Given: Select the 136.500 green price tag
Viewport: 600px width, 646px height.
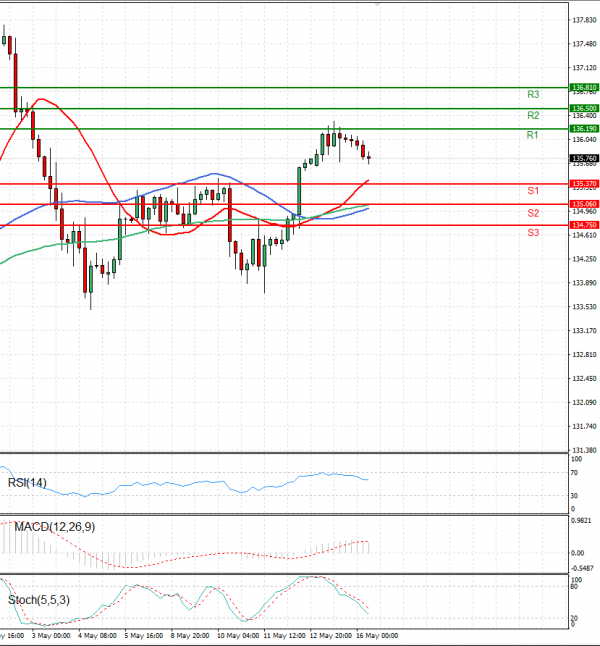Looking at the screenshot, I should pos(584,108).
